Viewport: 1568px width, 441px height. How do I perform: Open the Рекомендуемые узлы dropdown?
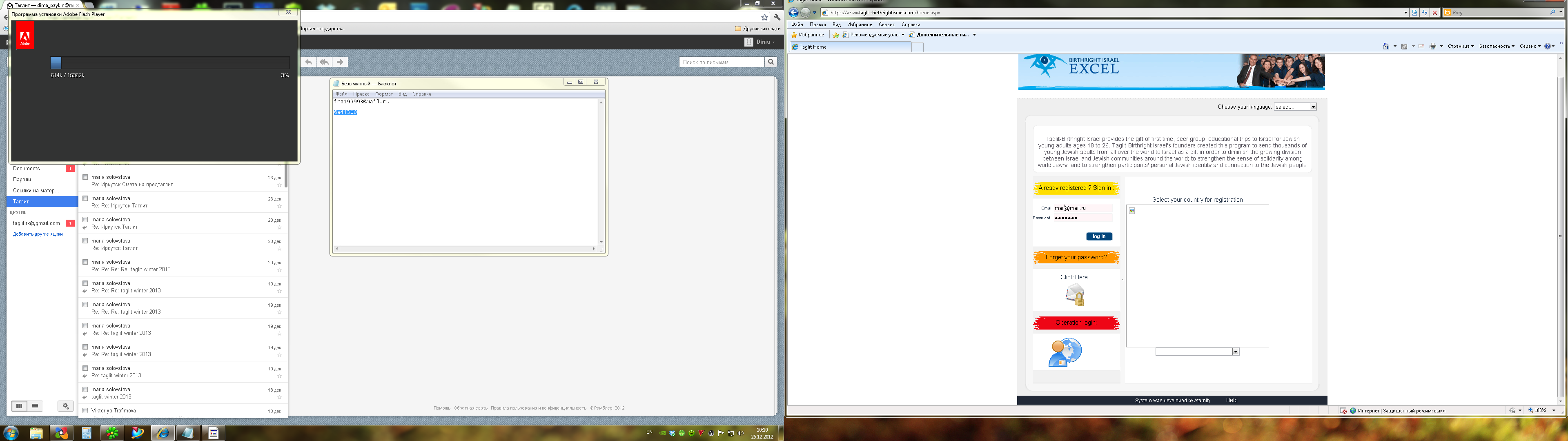(x=873, y=35)
